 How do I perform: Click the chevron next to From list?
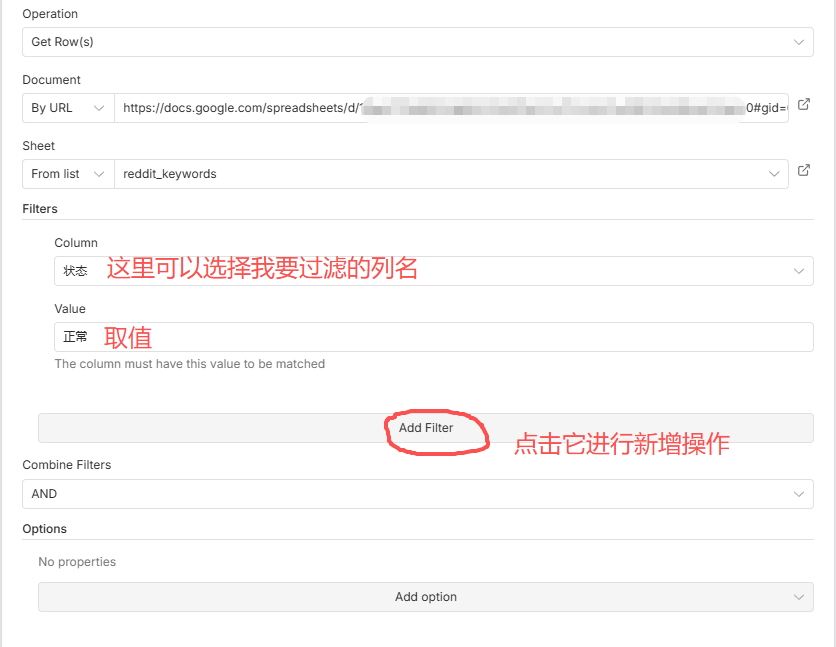coord(98,174)
